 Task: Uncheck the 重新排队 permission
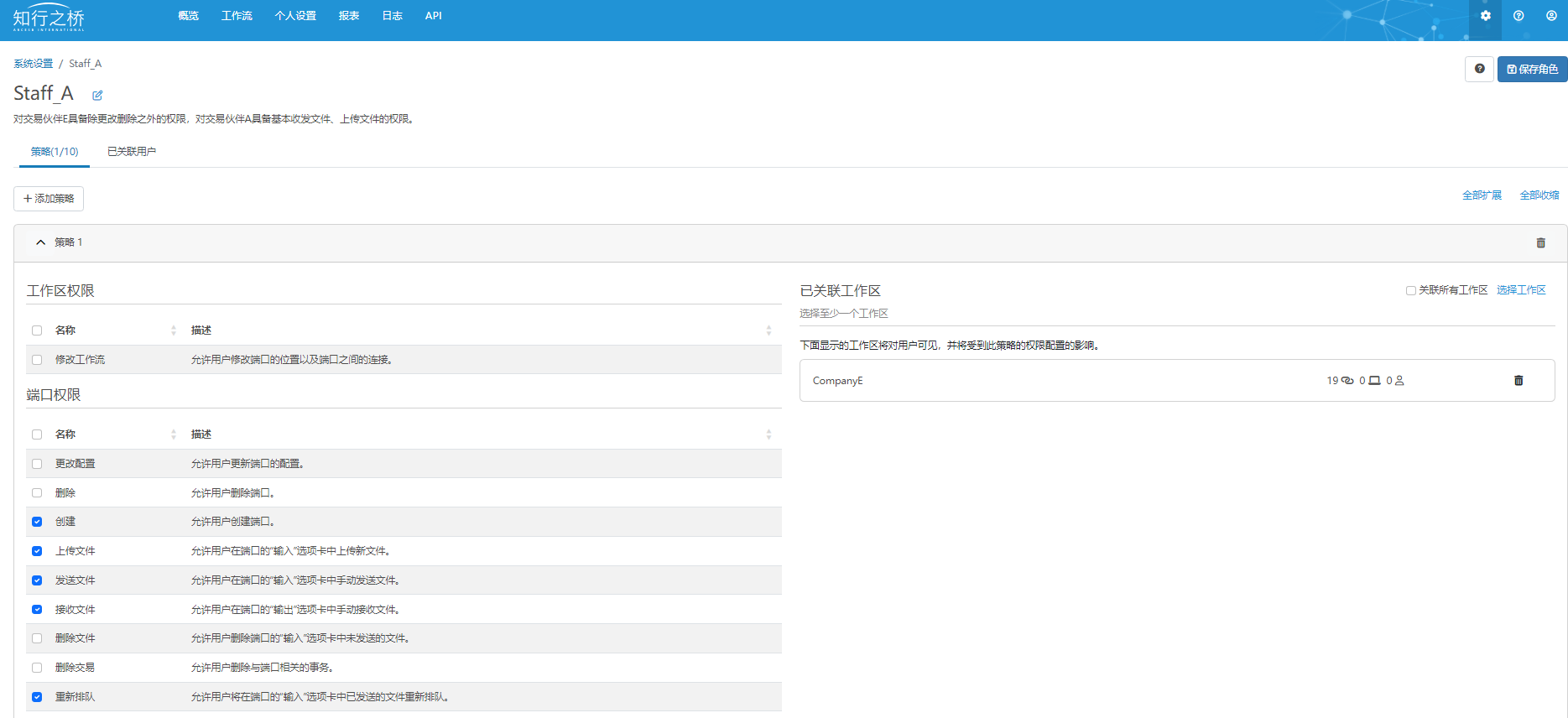point(37,697)
